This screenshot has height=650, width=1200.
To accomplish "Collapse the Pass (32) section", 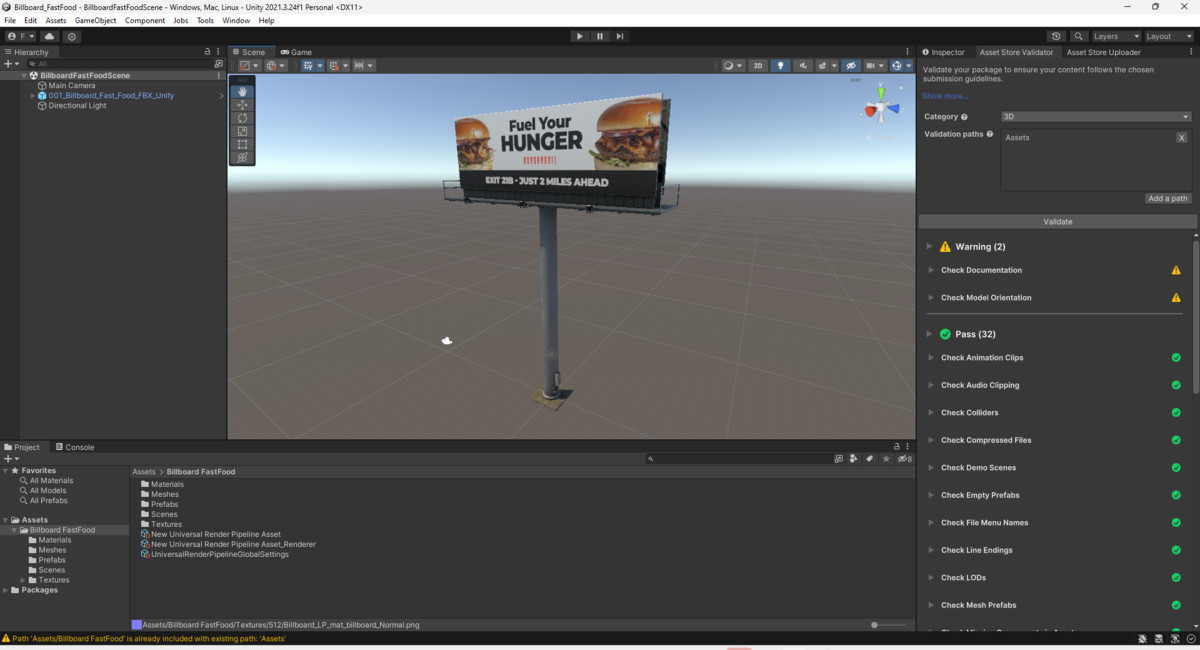I will [x=929, y=334].
